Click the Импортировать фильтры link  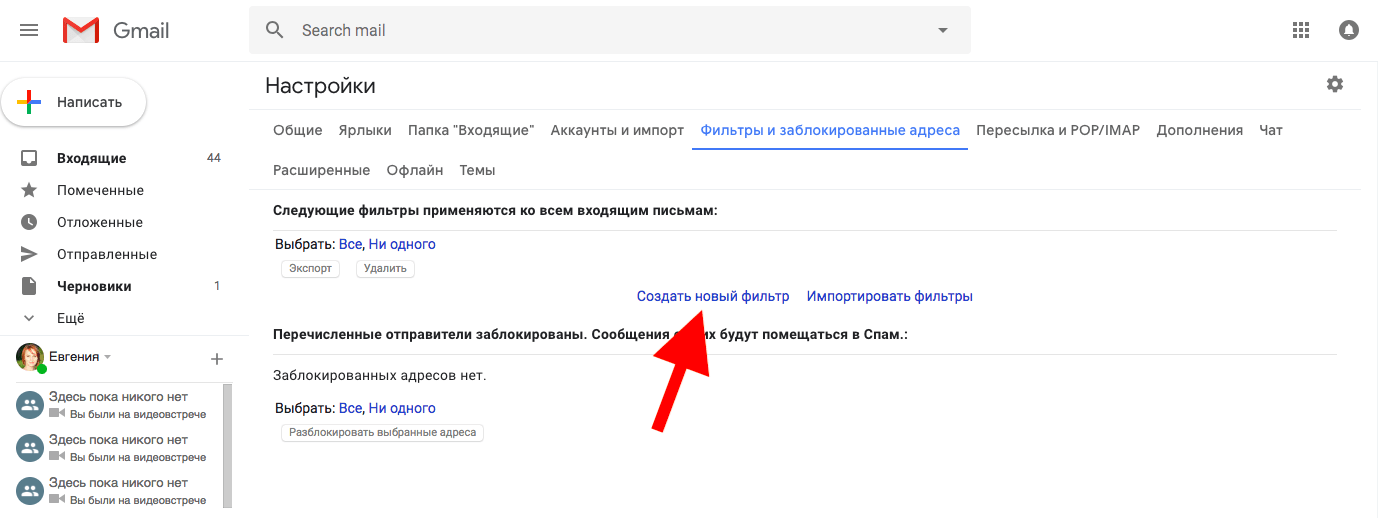coord(889,296)
